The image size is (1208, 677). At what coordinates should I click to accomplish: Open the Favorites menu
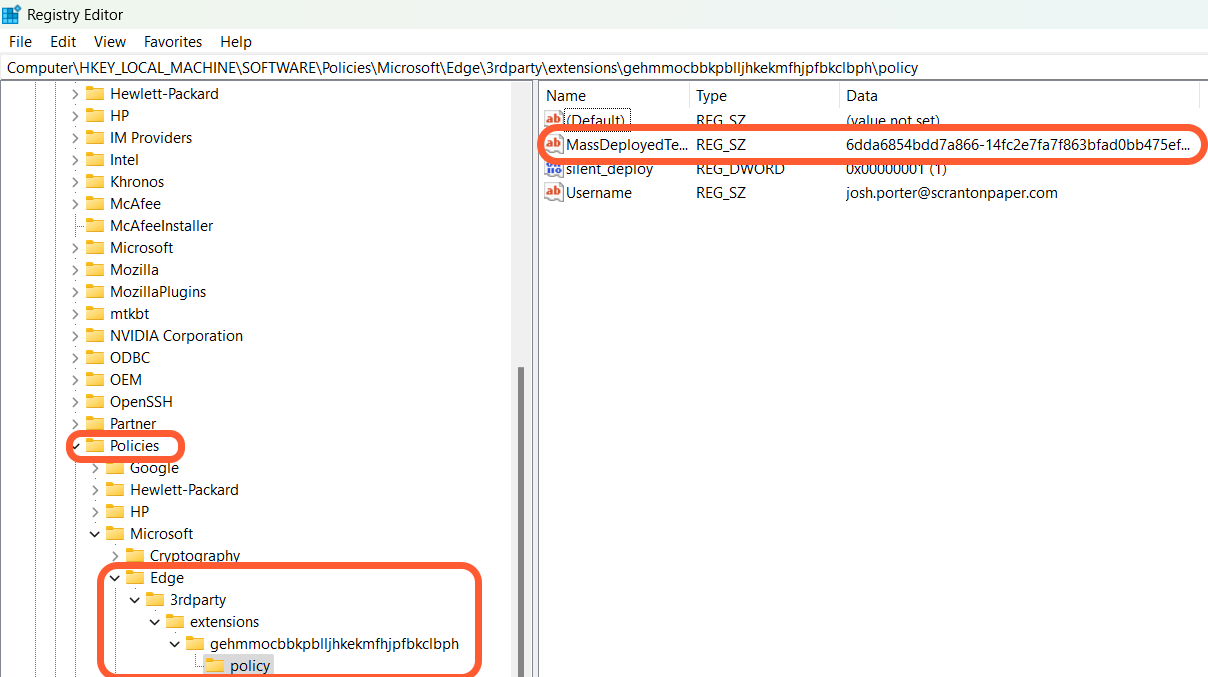click(173, 42)
